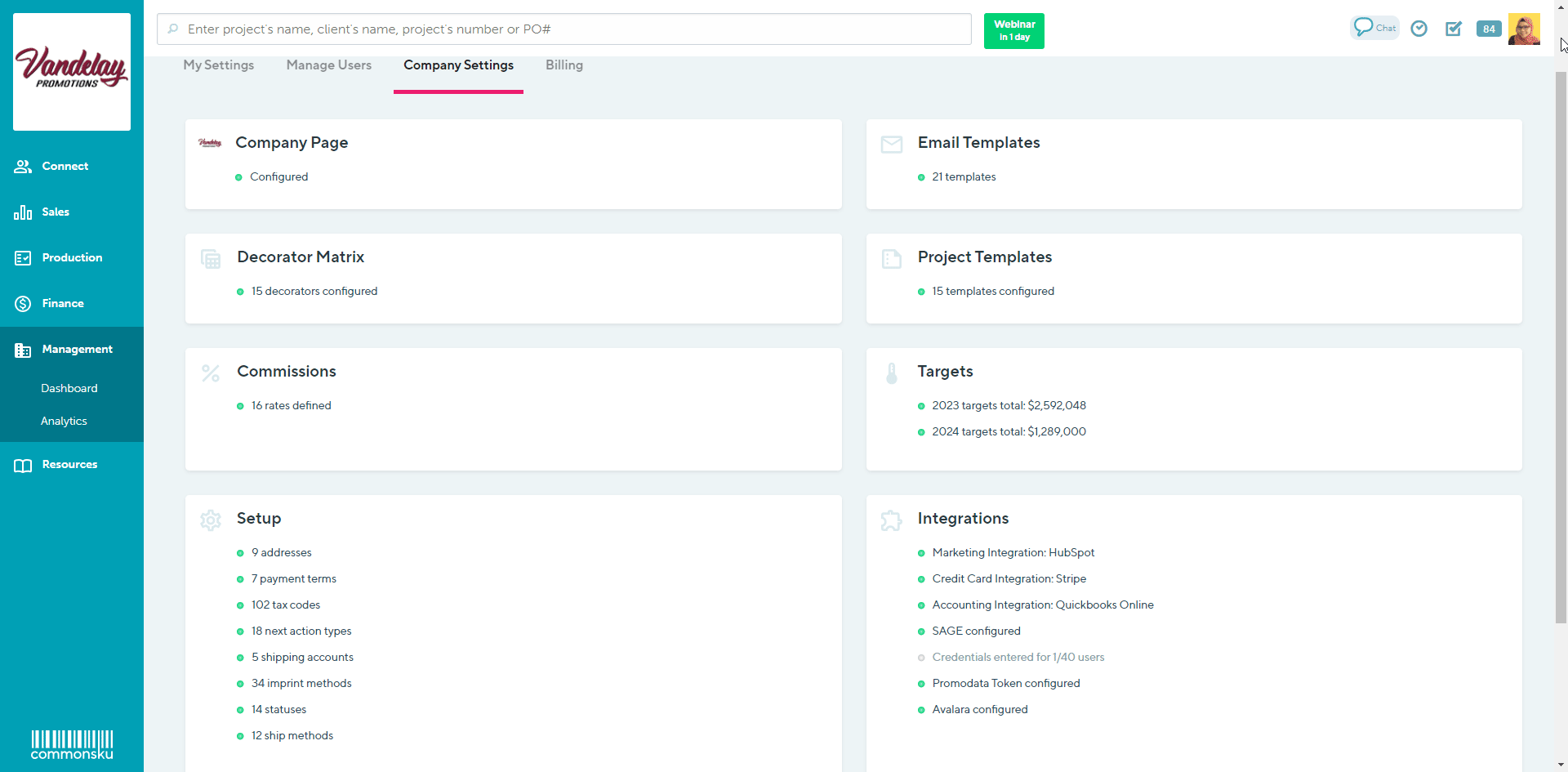Viewport: 1568px width, 772px height.
Task: Open the Decorator Matrix card icon
Action: coord(211,259)
